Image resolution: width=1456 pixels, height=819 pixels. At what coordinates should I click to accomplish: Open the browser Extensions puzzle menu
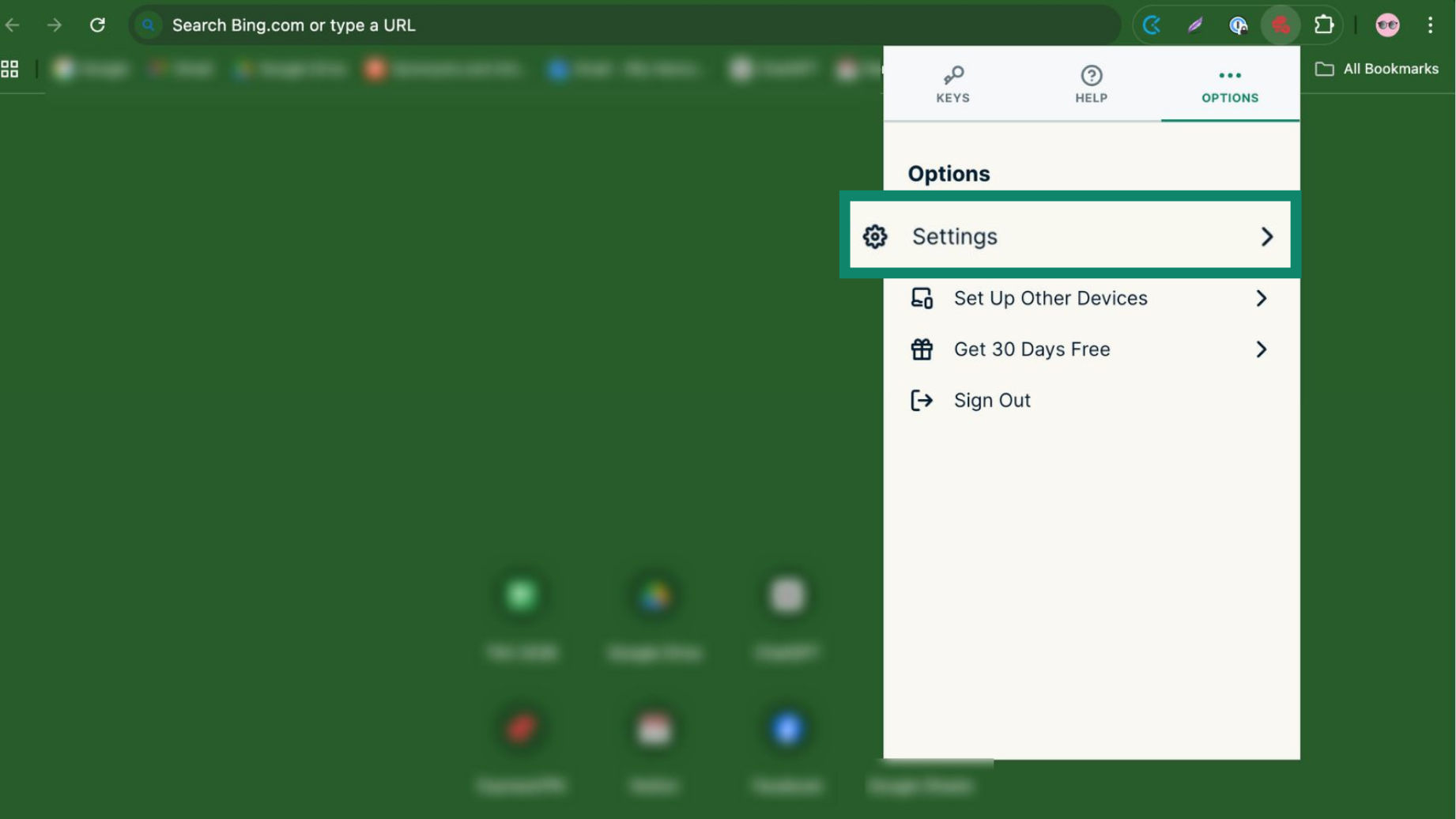(x=1323, y=25)
